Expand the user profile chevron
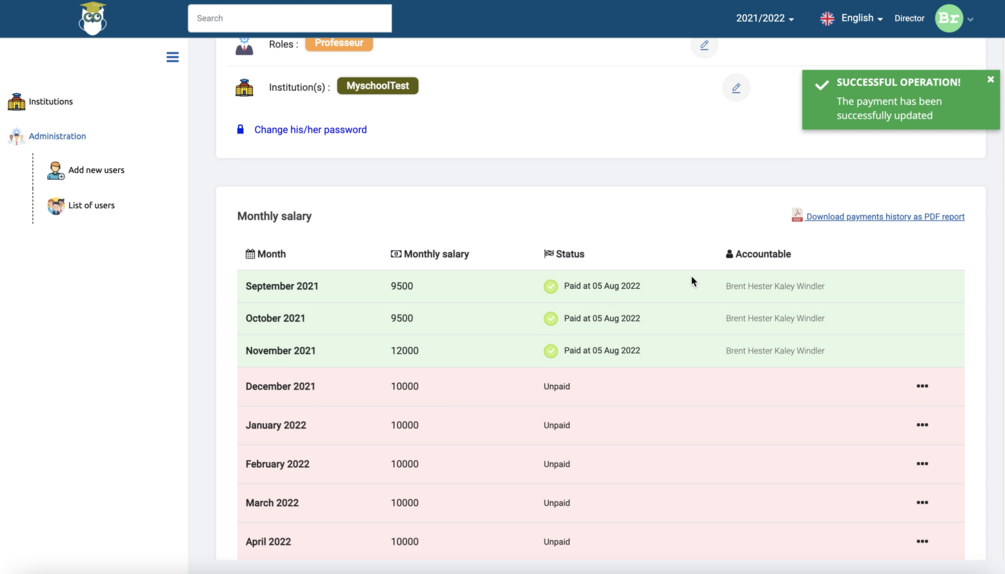 click(x=970, y=19)
